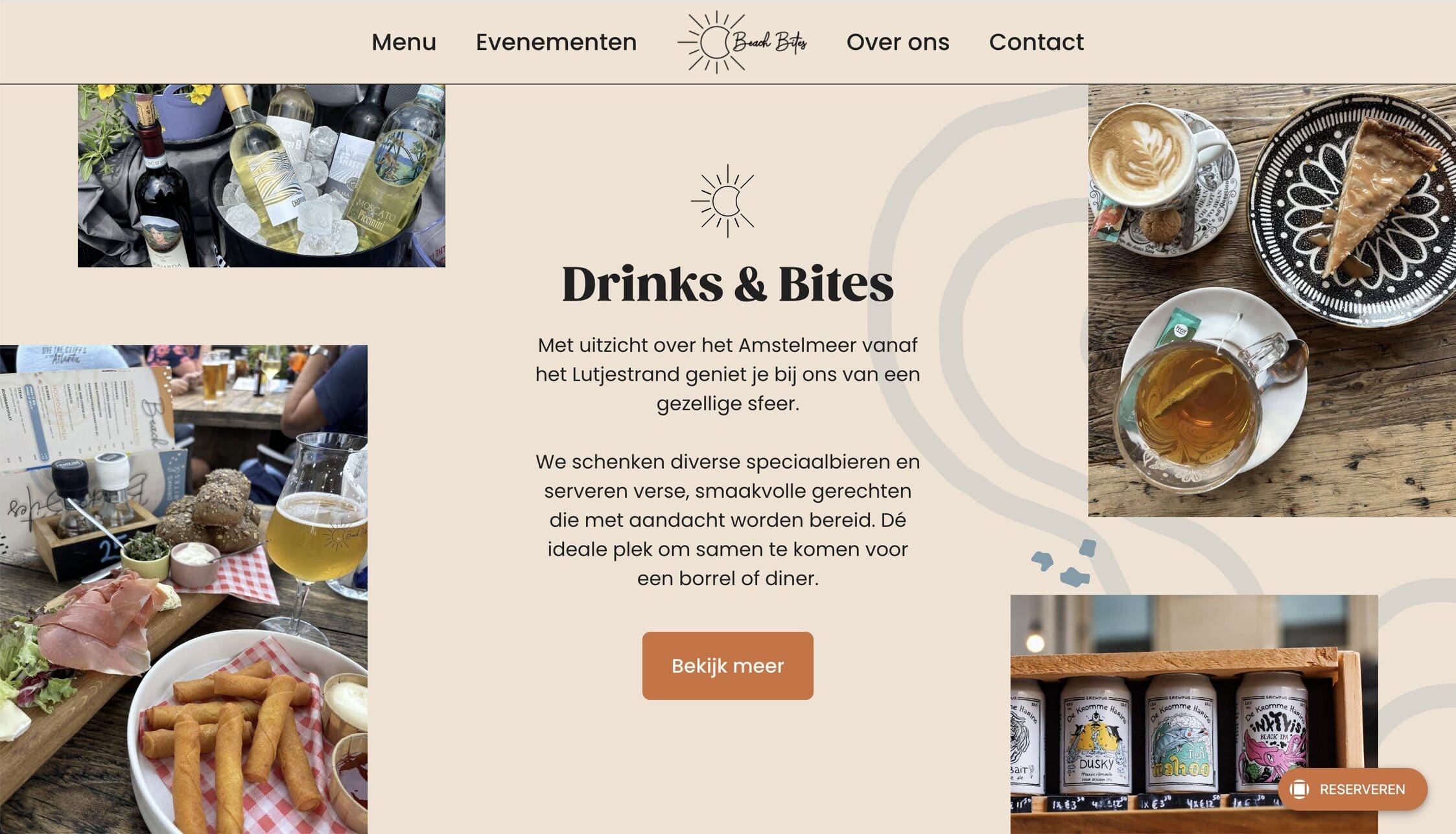Click the Dusky beer can in photo
Screen dimensions: 1456x834
point(1096,736)
